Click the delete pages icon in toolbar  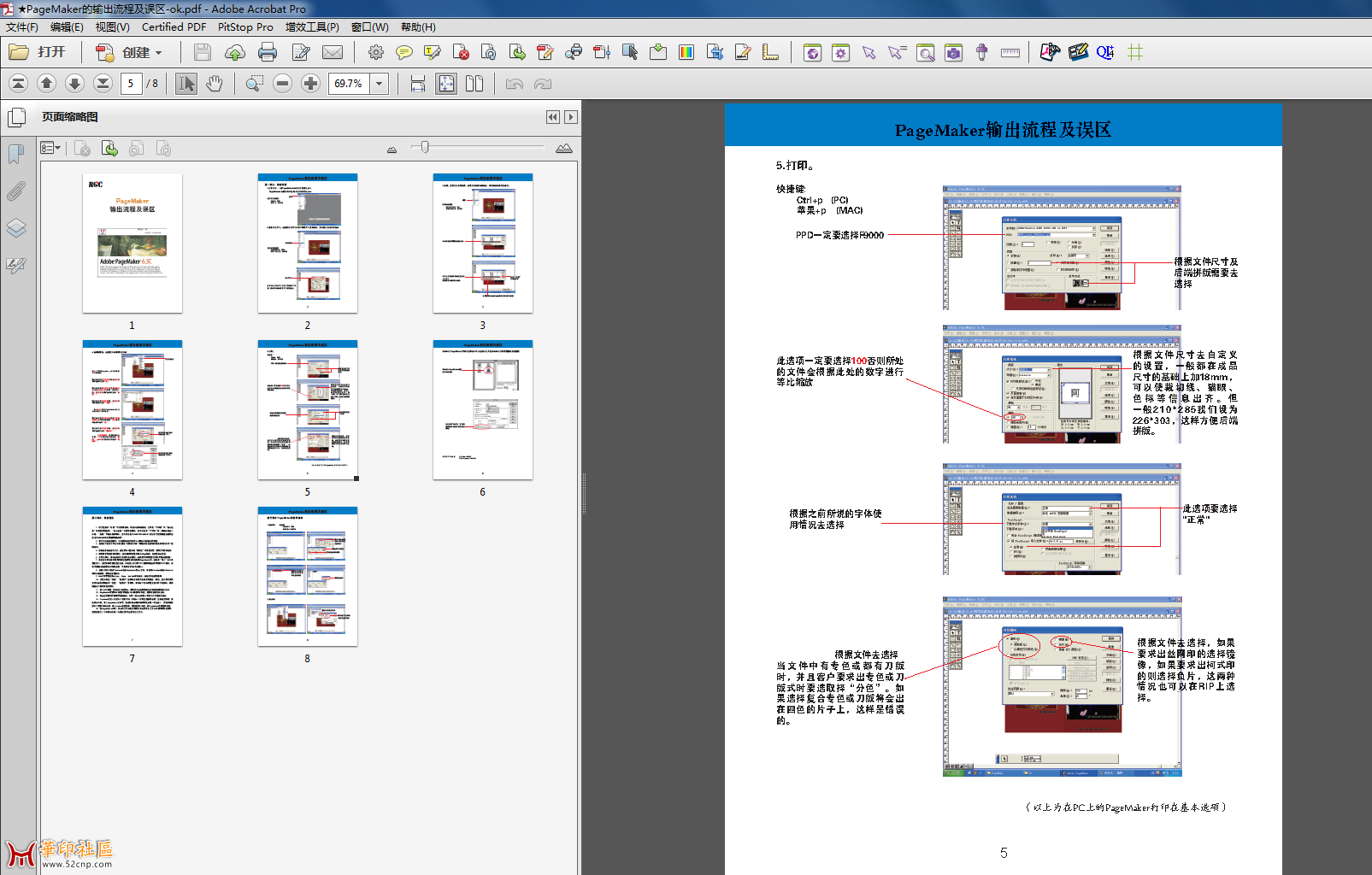tap(461, 52)
